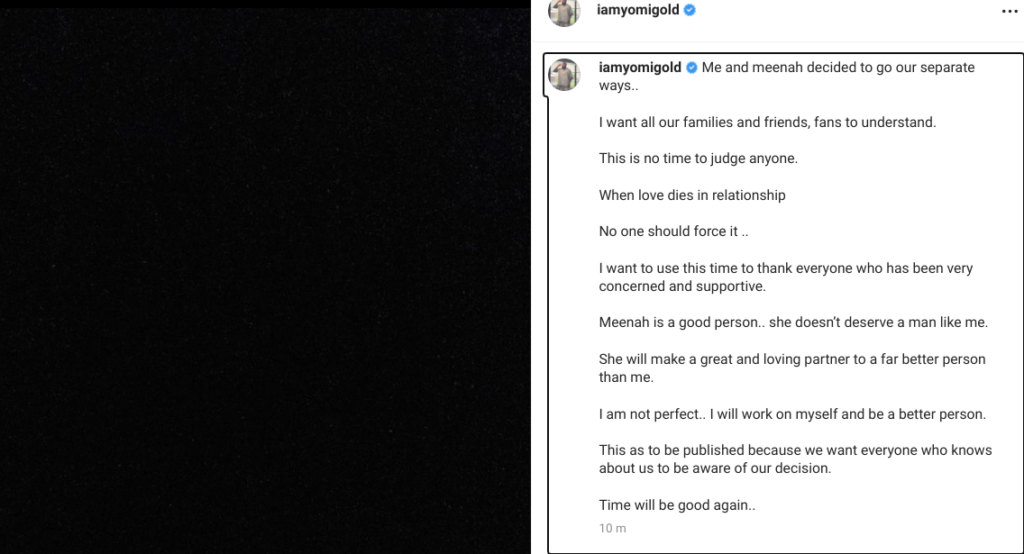Click the sentence about families and friends, fans
Image resolution: width=1024 pixels, height=554 pixels.
coord(767,122)
